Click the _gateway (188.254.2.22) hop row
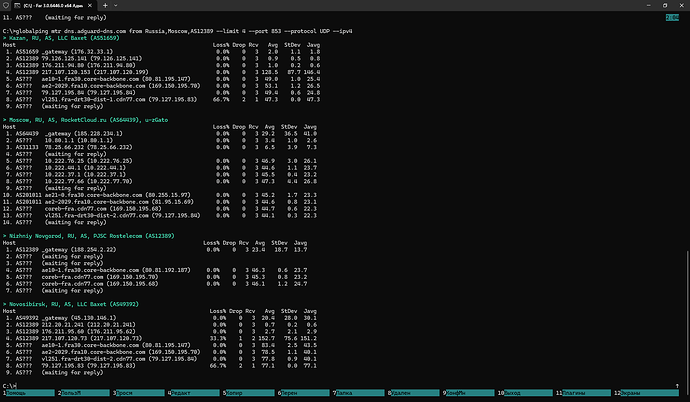The image size is (690, 402). point(156,249)
